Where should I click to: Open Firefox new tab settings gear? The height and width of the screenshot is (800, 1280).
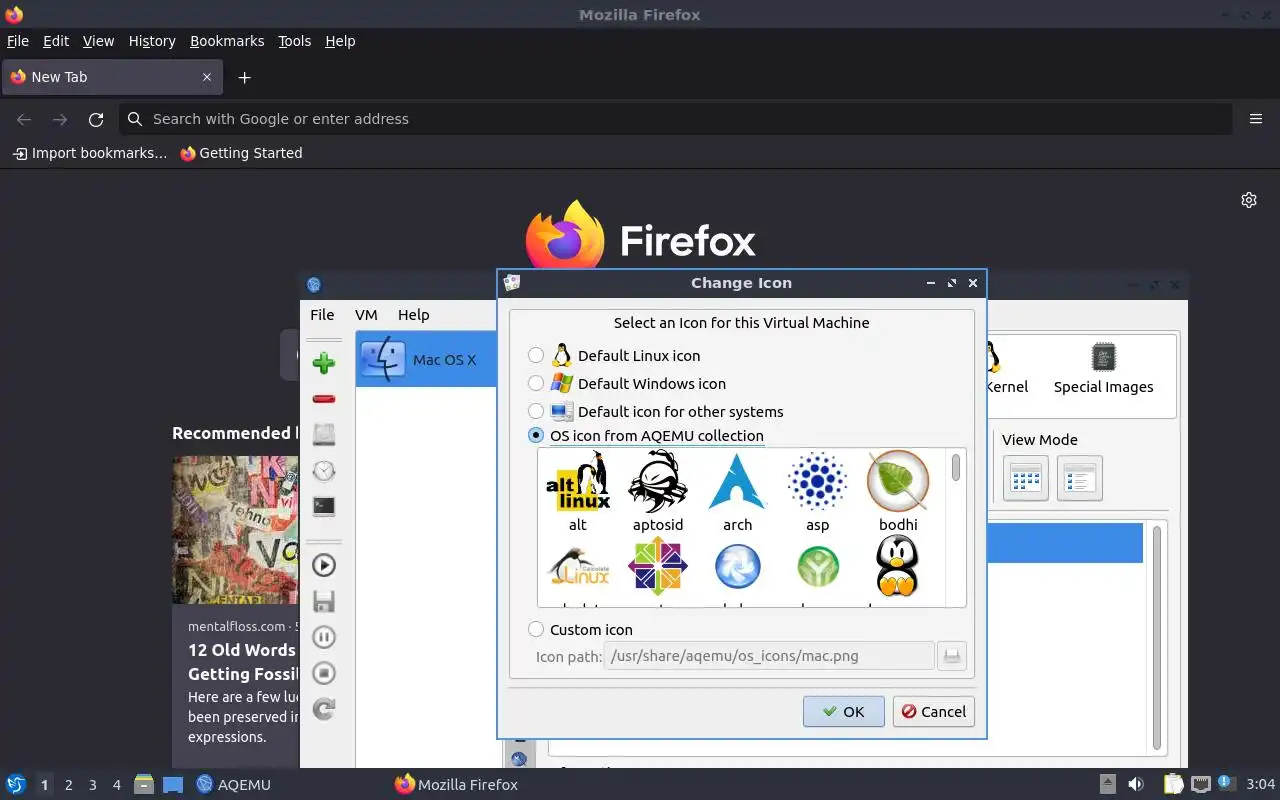click(x=1249, y=200)
